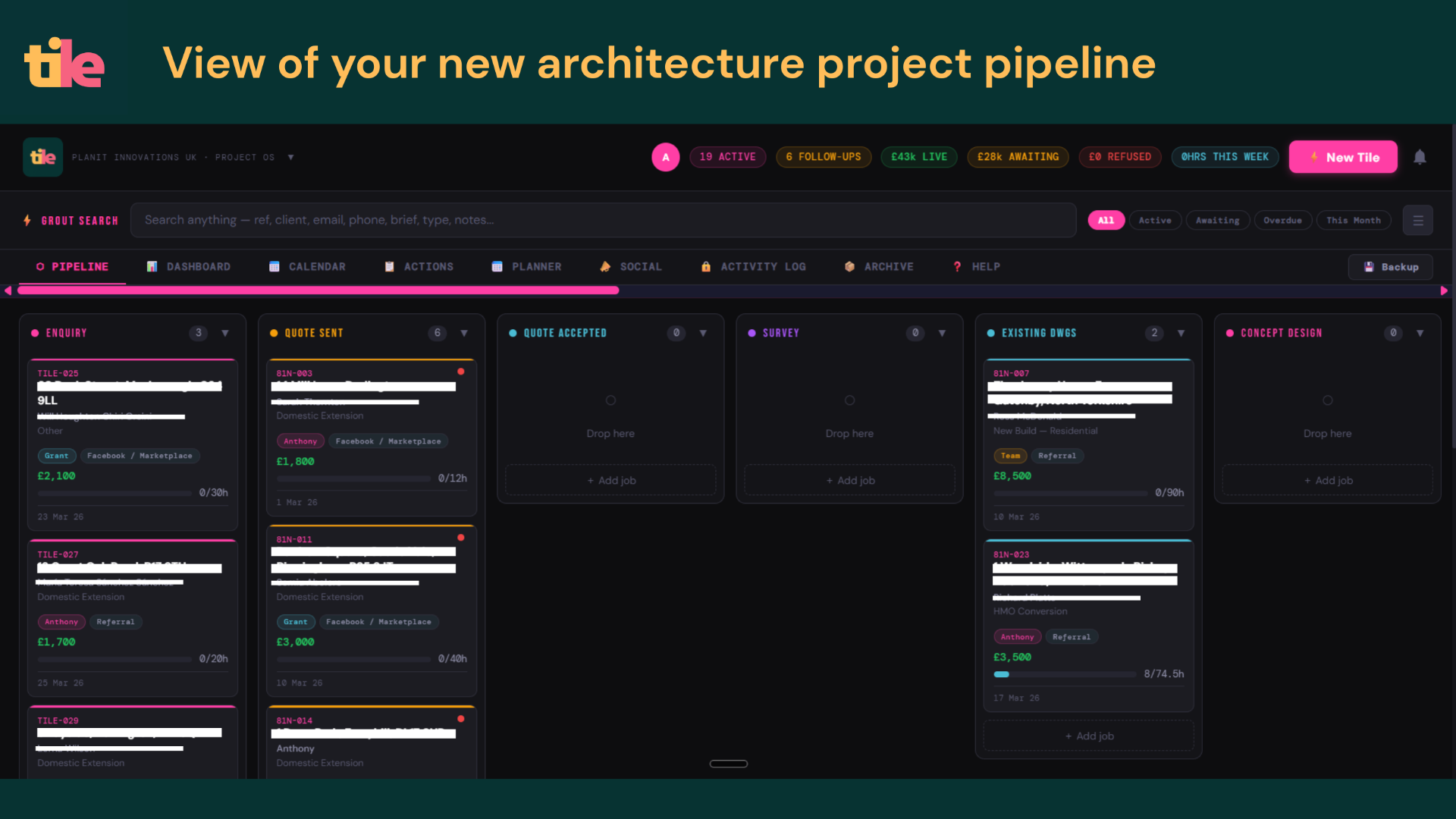Open the Dashboard tab
Viewport: 1456px width, 819px height.
[189, 267]
